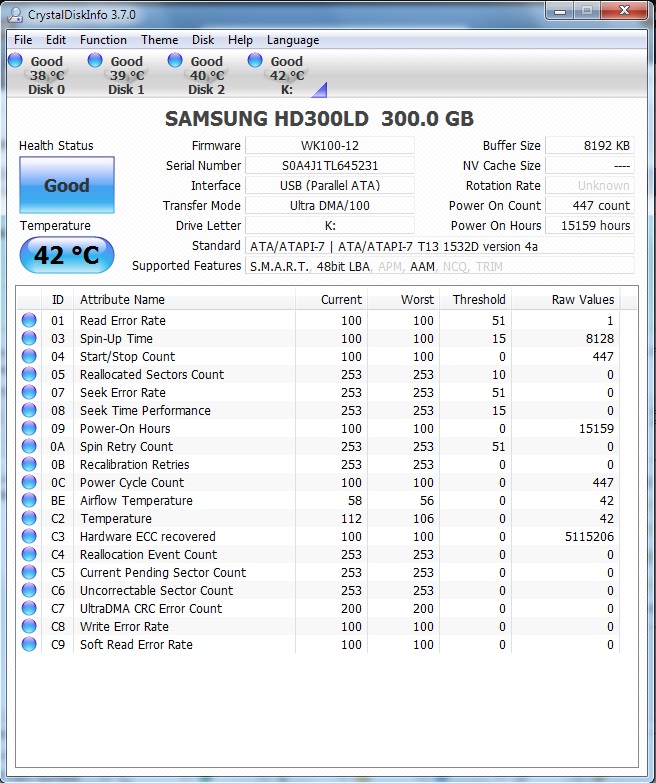Select Disk 1 in disk list
The height and width of the screenshot is (783, 656).
click(x=126, y=75)
